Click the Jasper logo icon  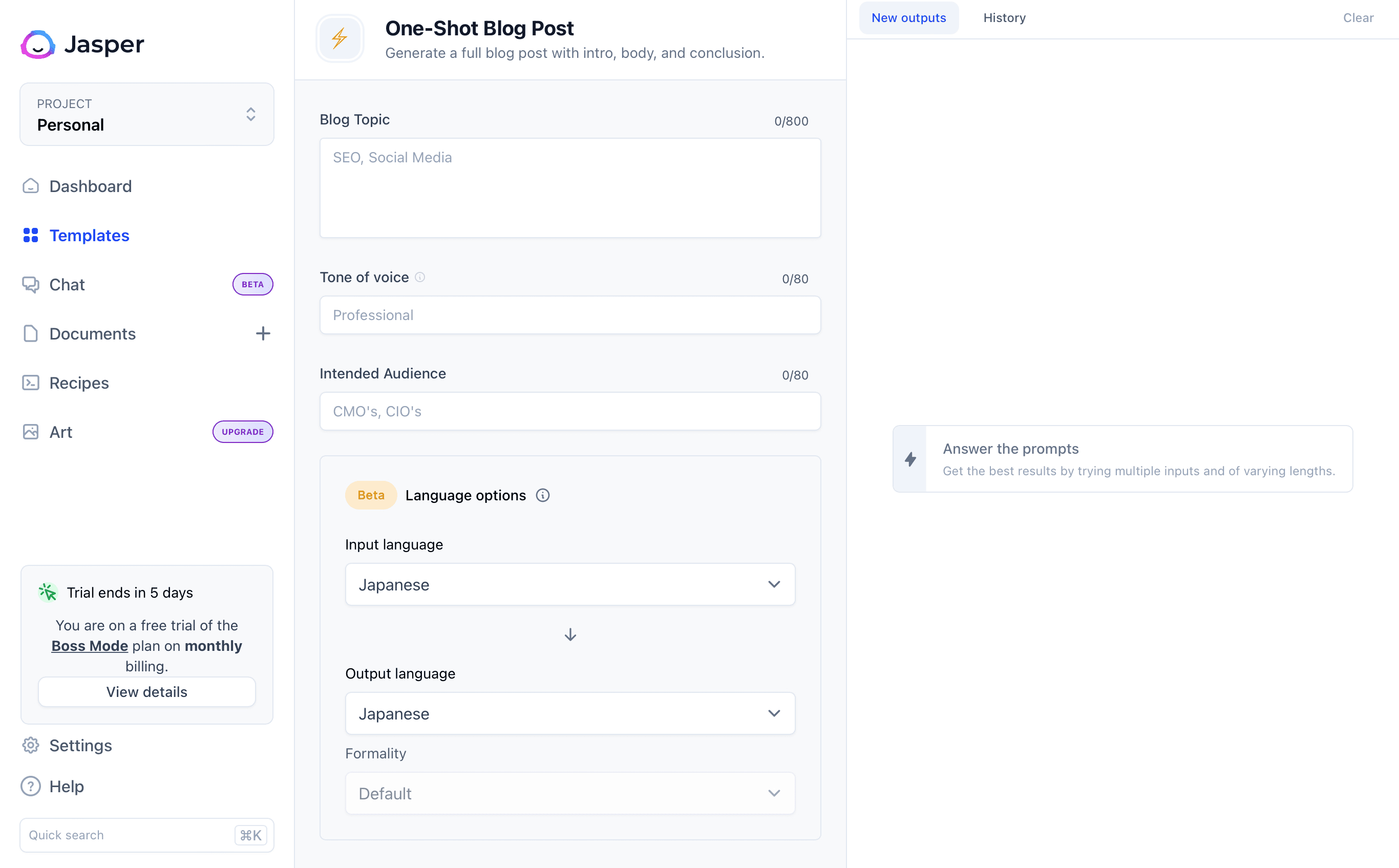[x=38, y=44]
